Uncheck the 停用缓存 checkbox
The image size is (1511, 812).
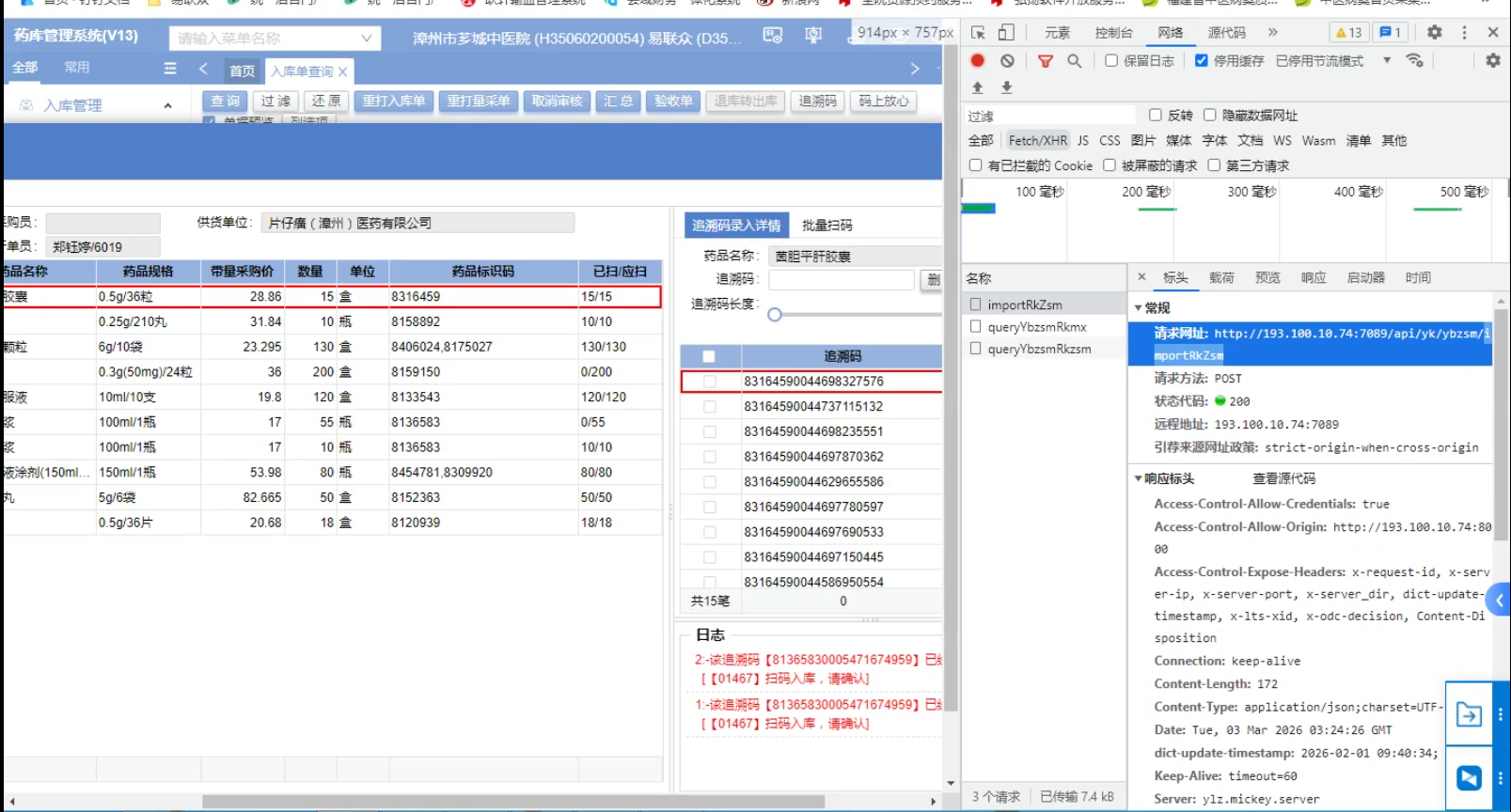click(1202, 61)
